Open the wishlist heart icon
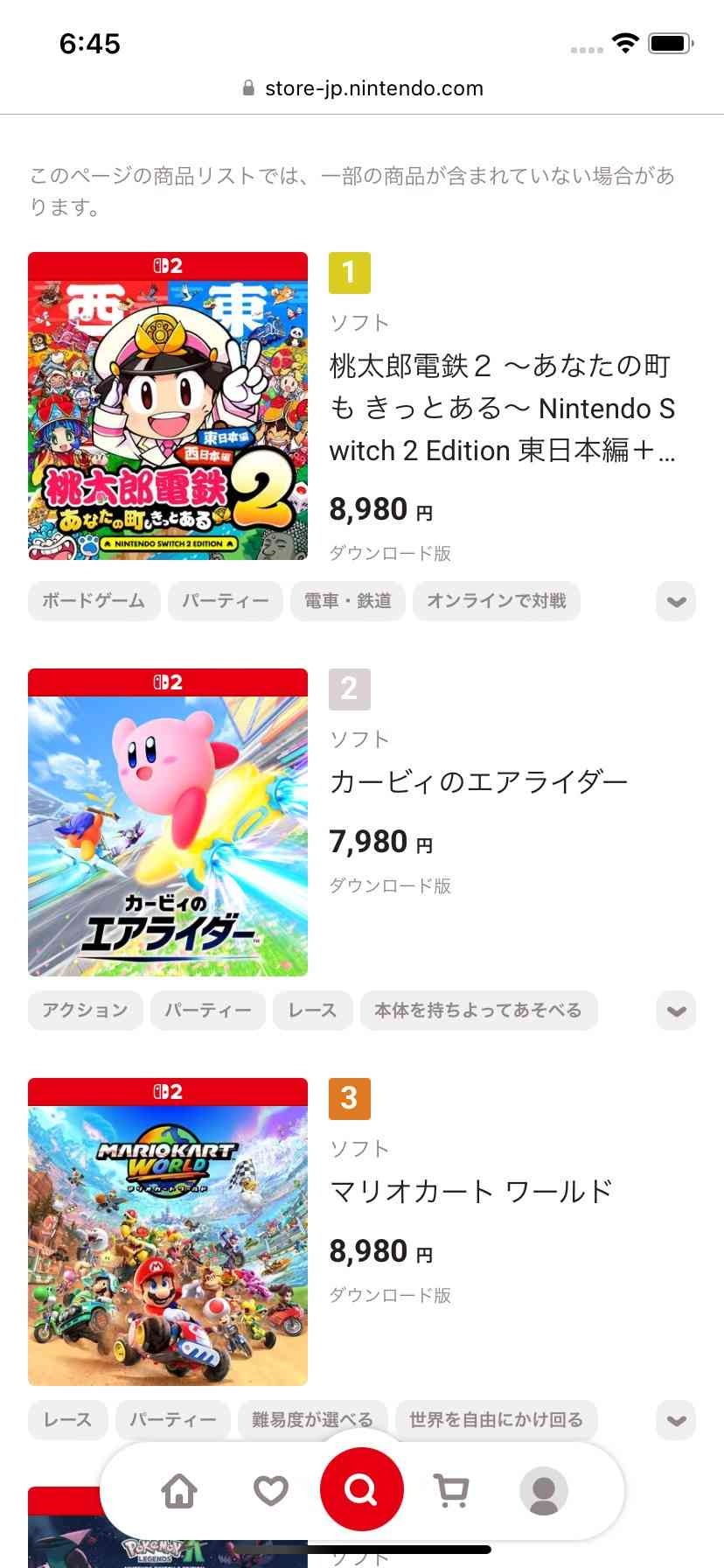The width and height of the screenshot is (724, 1568). coord(270,1490)
